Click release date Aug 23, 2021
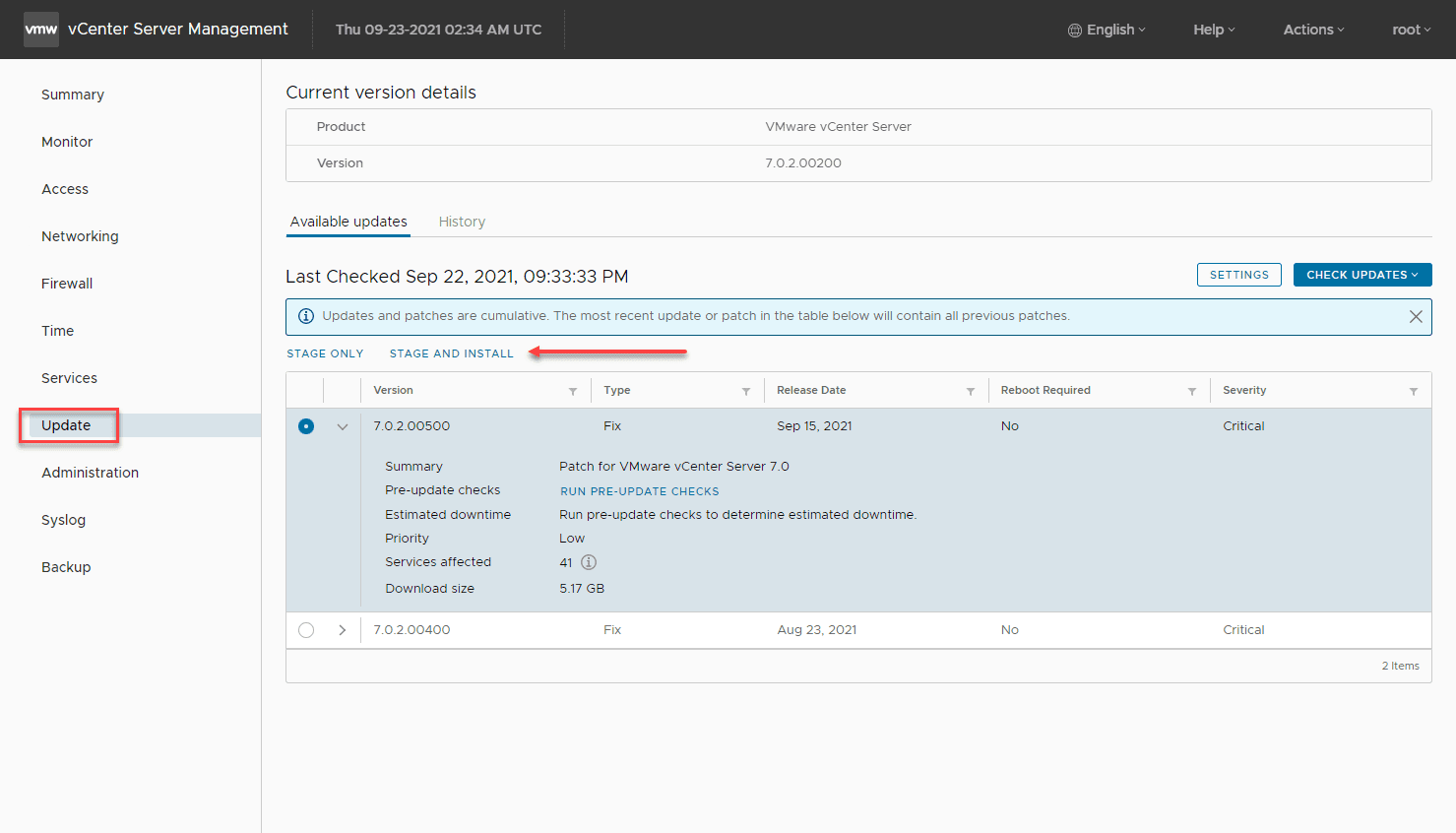 [817, 630]
